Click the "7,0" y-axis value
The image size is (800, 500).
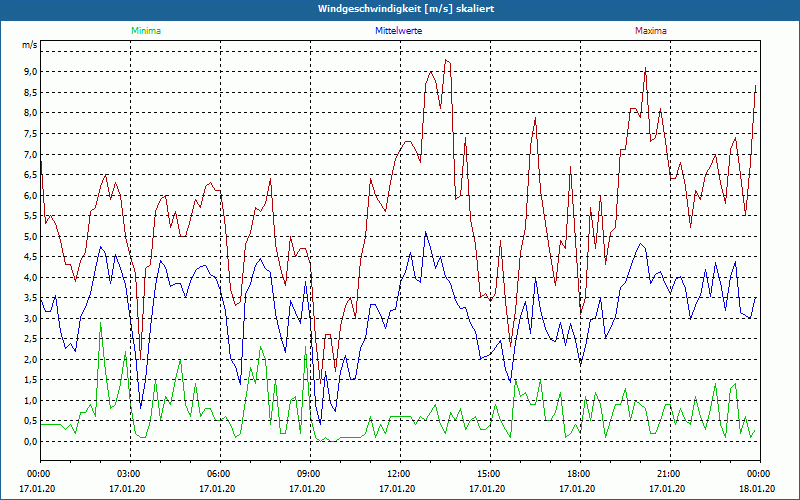31,154
